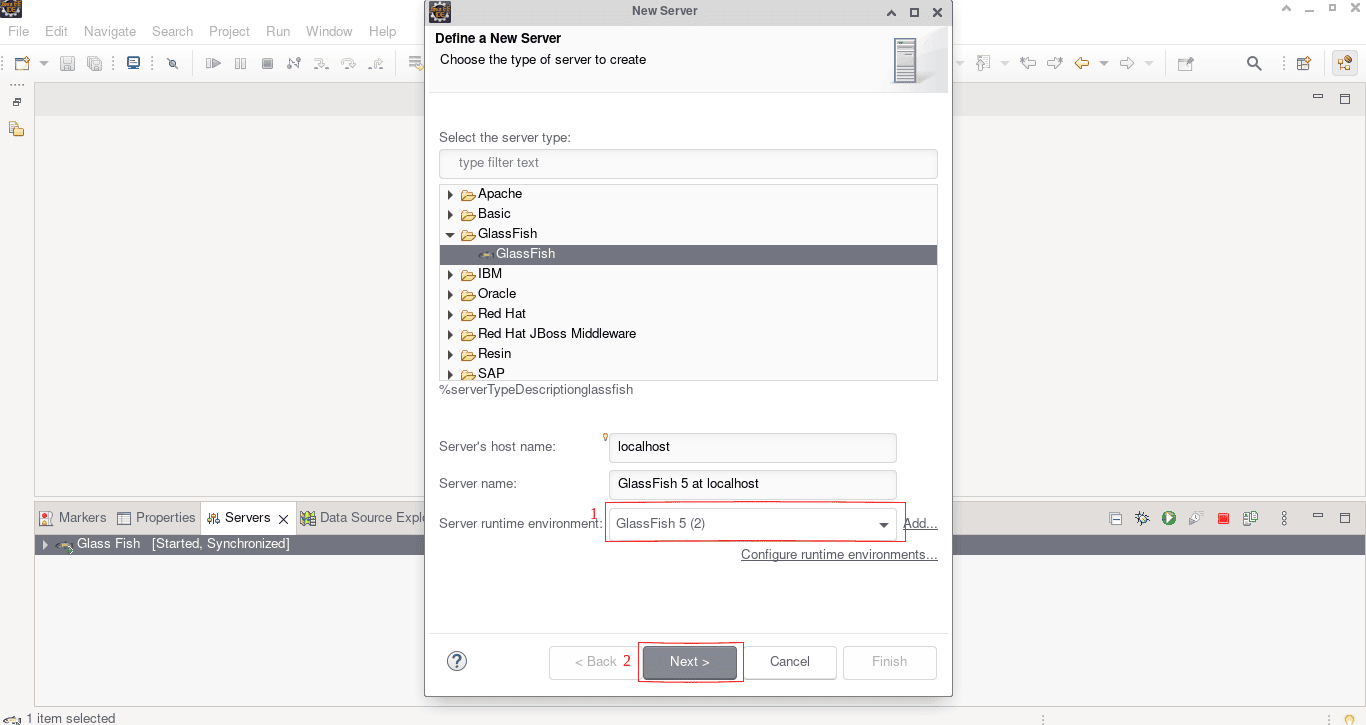
Task: Collapse the GlassFish server category
Action: (x=450, y=234)
